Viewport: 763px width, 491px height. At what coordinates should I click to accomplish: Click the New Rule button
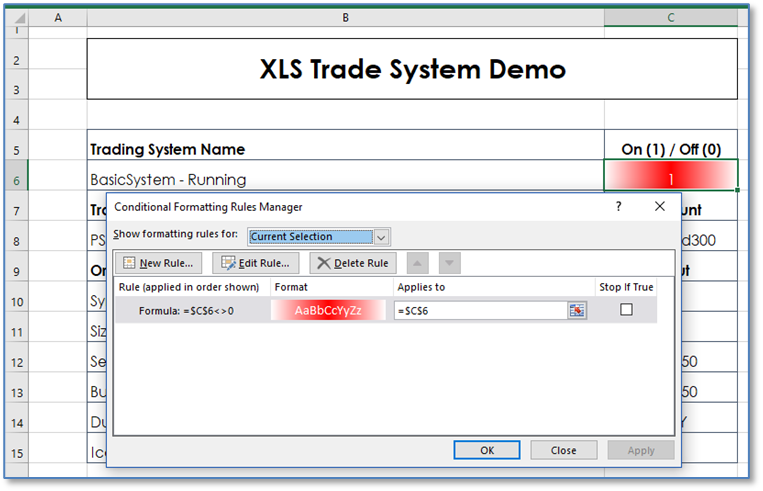coord(160,263)
